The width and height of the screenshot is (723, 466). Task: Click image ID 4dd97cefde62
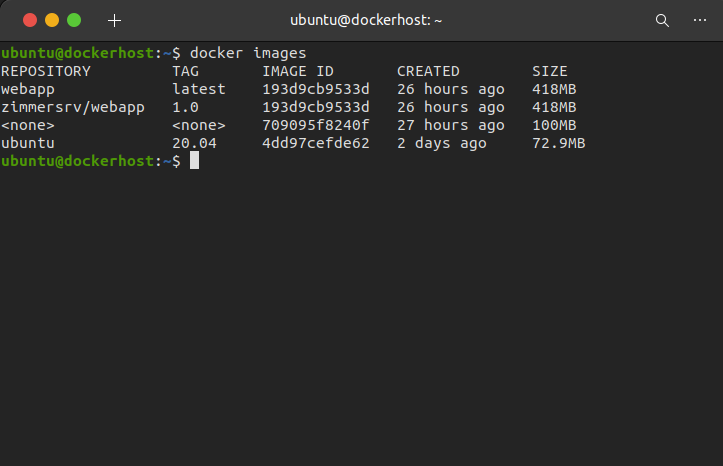pos(316,143)
